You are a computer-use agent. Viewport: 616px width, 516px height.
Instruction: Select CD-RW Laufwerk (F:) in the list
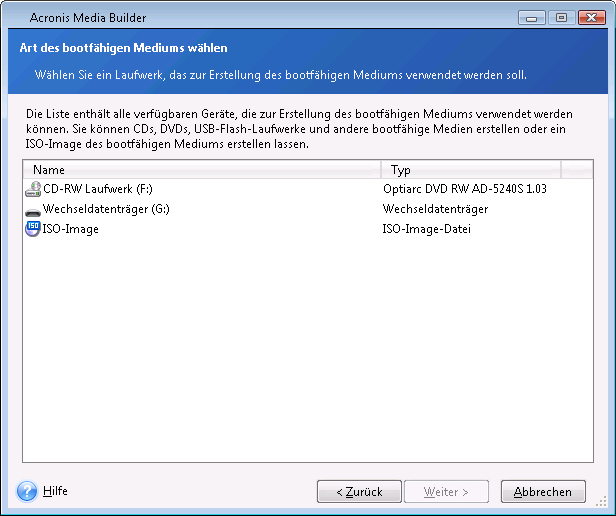point(97,189)
